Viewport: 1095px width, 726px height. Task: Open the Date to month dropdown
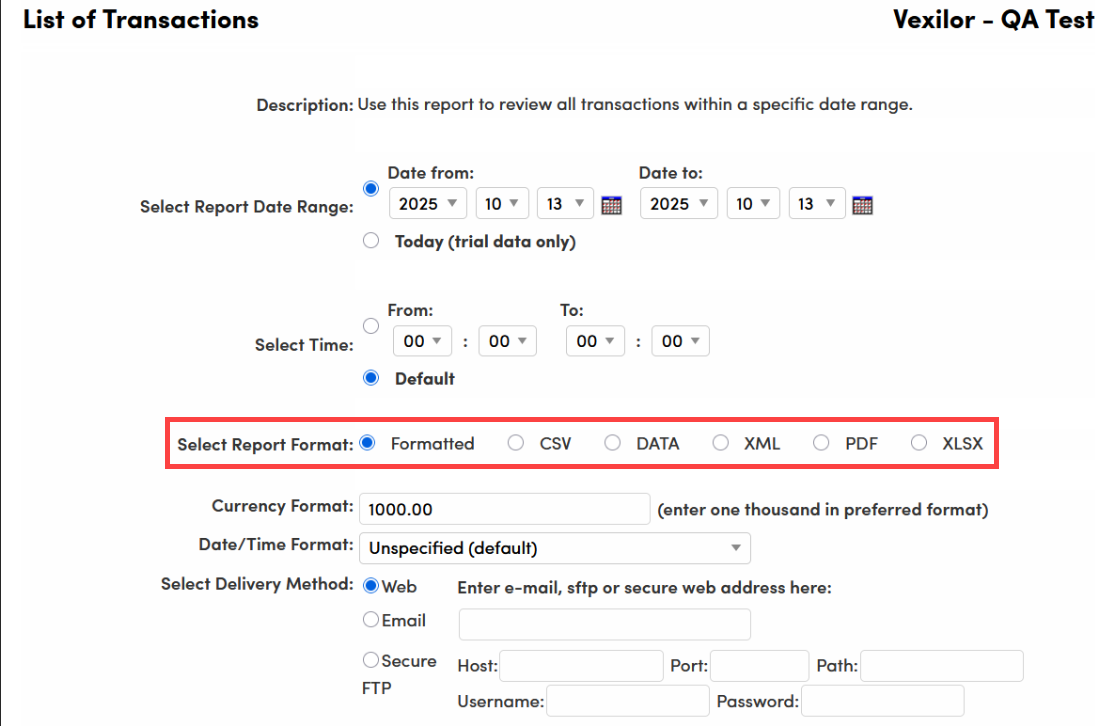click(x=753, y=203)
